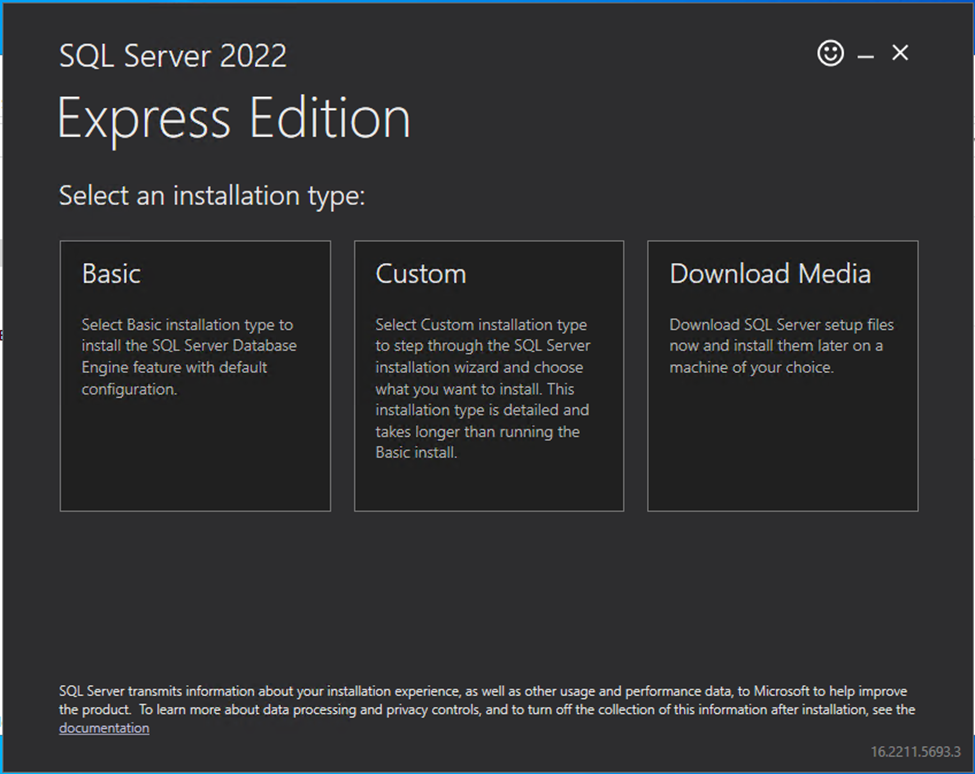Click the smiley face feedback icon

click(x=830, y=54)
